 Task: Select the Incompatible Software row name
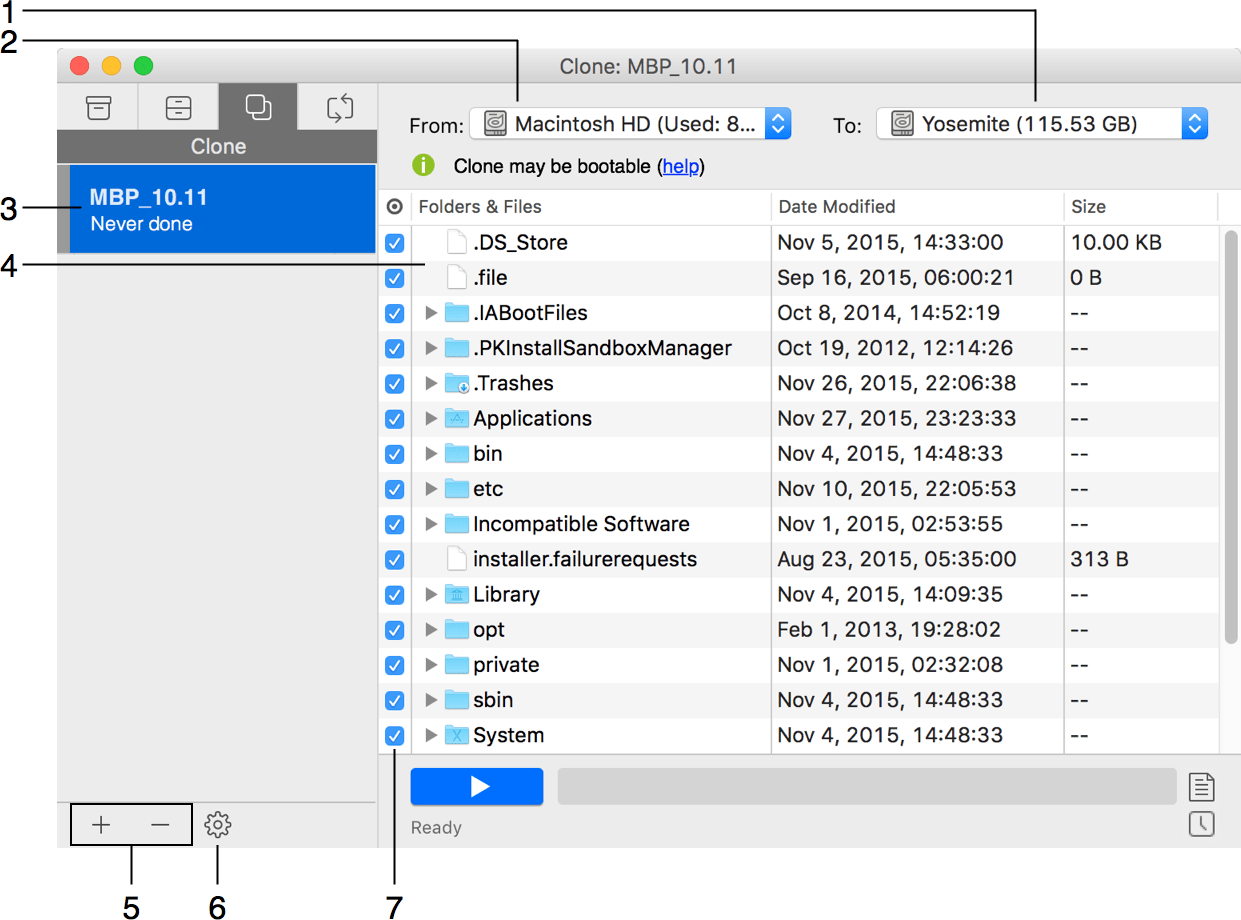click(581, 524)
